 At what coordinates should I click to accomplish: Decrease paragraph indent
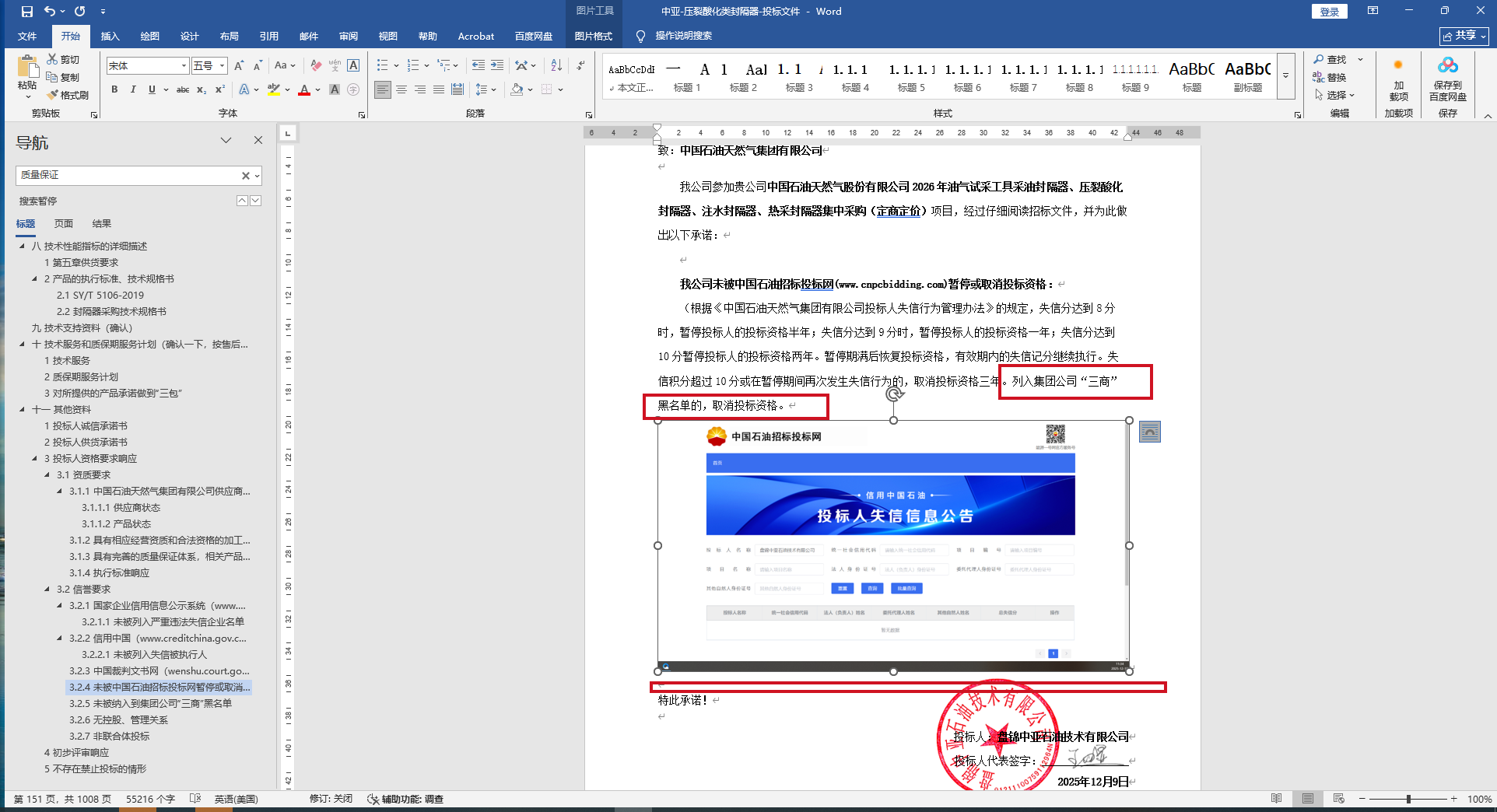point(479,65)
